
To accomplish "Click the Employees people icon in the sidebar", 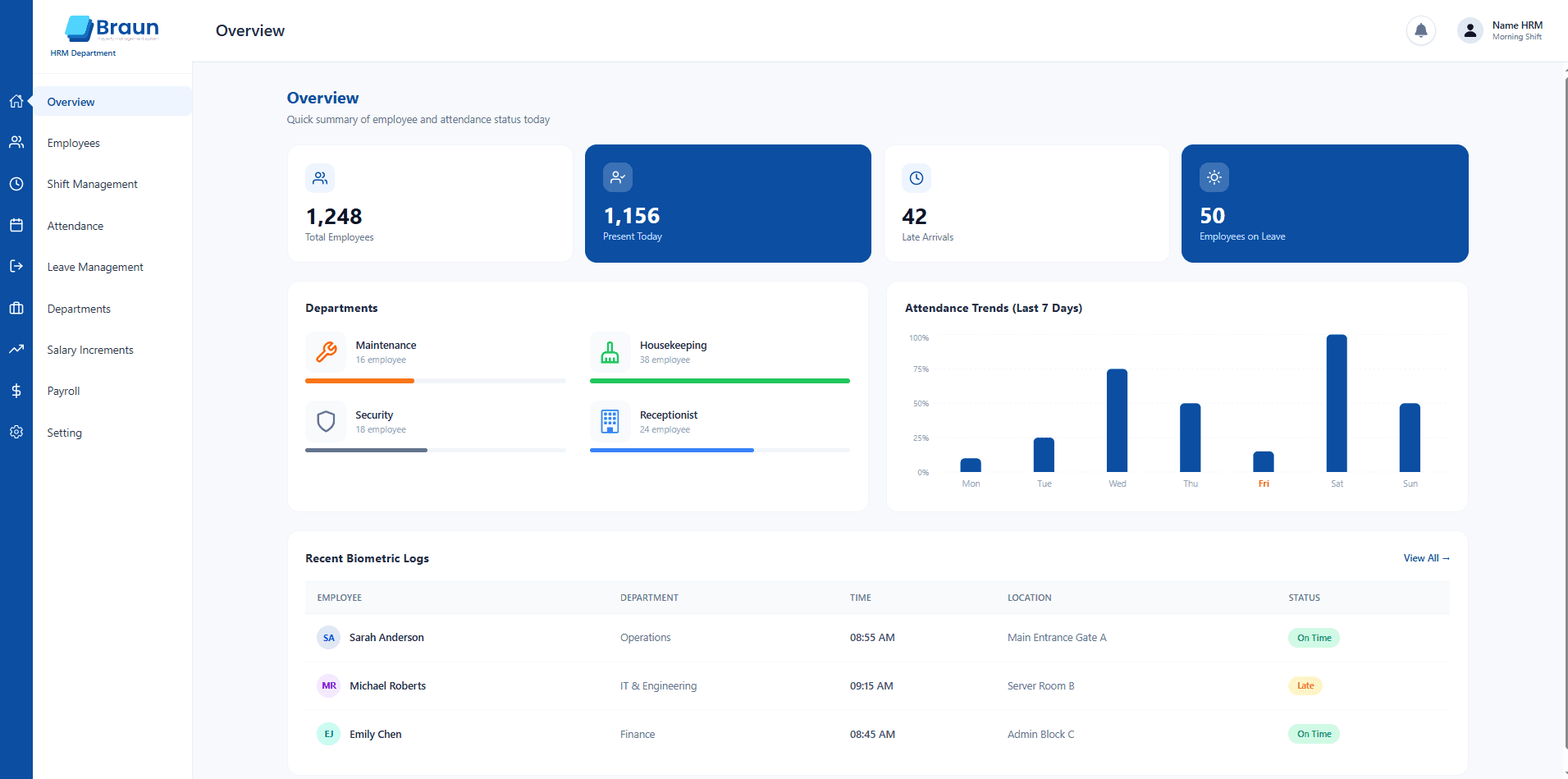I will click(x=16, y=143).
